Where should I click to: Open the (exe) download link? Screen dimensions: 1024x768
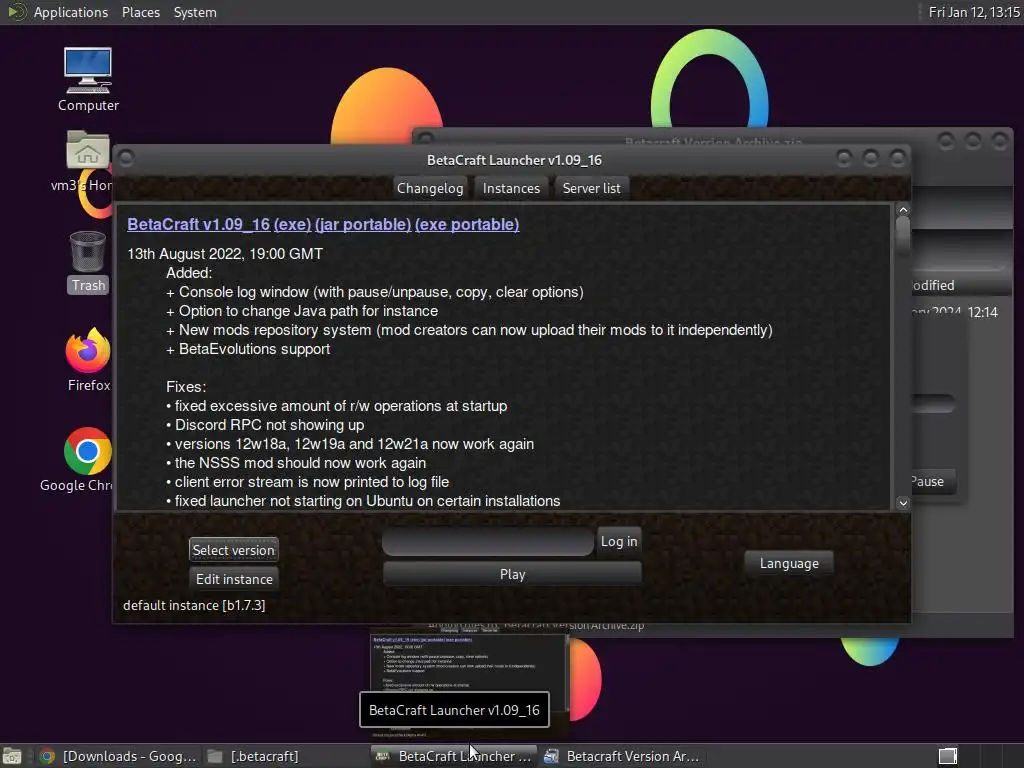pos(292,224)
